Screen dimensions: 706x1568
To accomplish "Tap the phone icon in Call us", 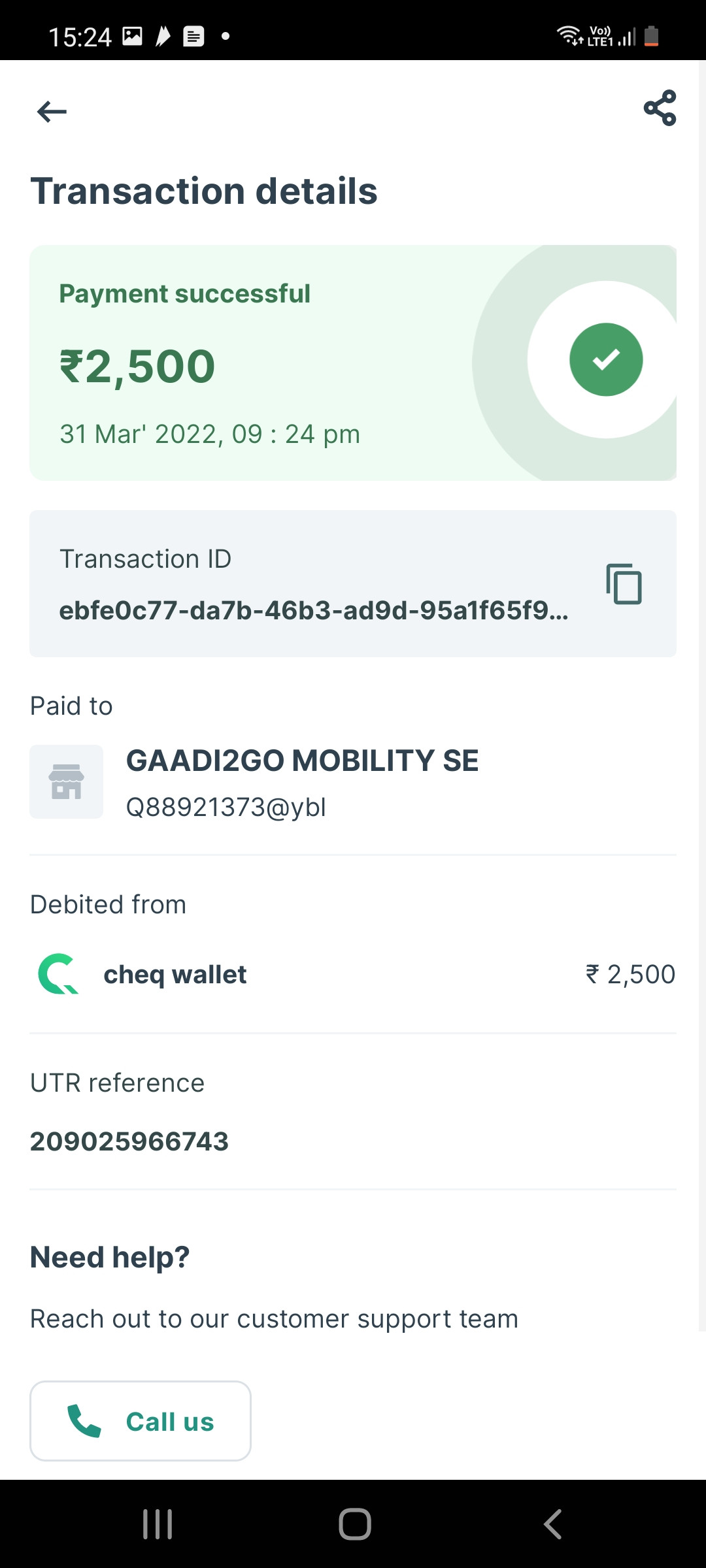I will [84, 1422].
